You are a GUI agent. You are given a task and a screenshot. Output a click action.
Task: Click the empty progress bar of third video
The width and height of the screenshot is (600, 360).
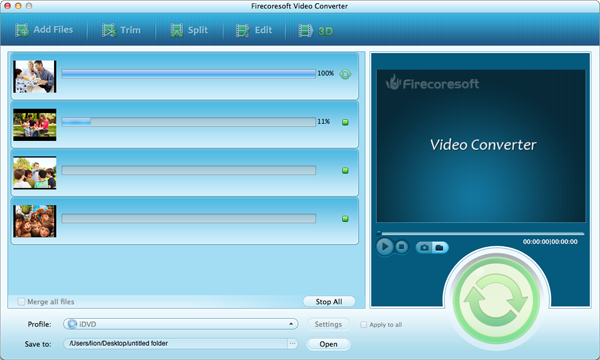coord(189,170)
